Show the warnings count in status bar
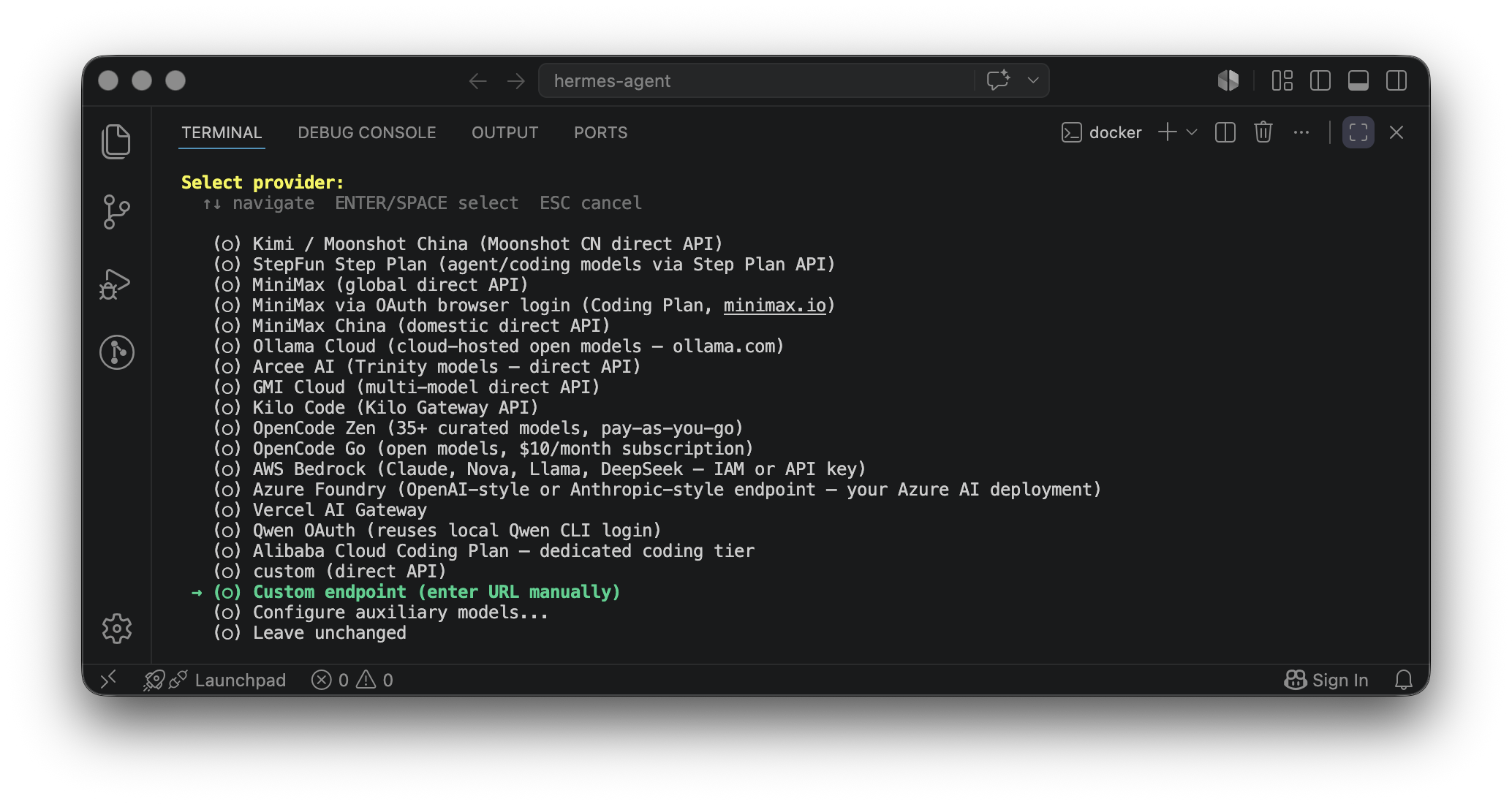This screenshot has height=804, width=1512. (375, 680)
